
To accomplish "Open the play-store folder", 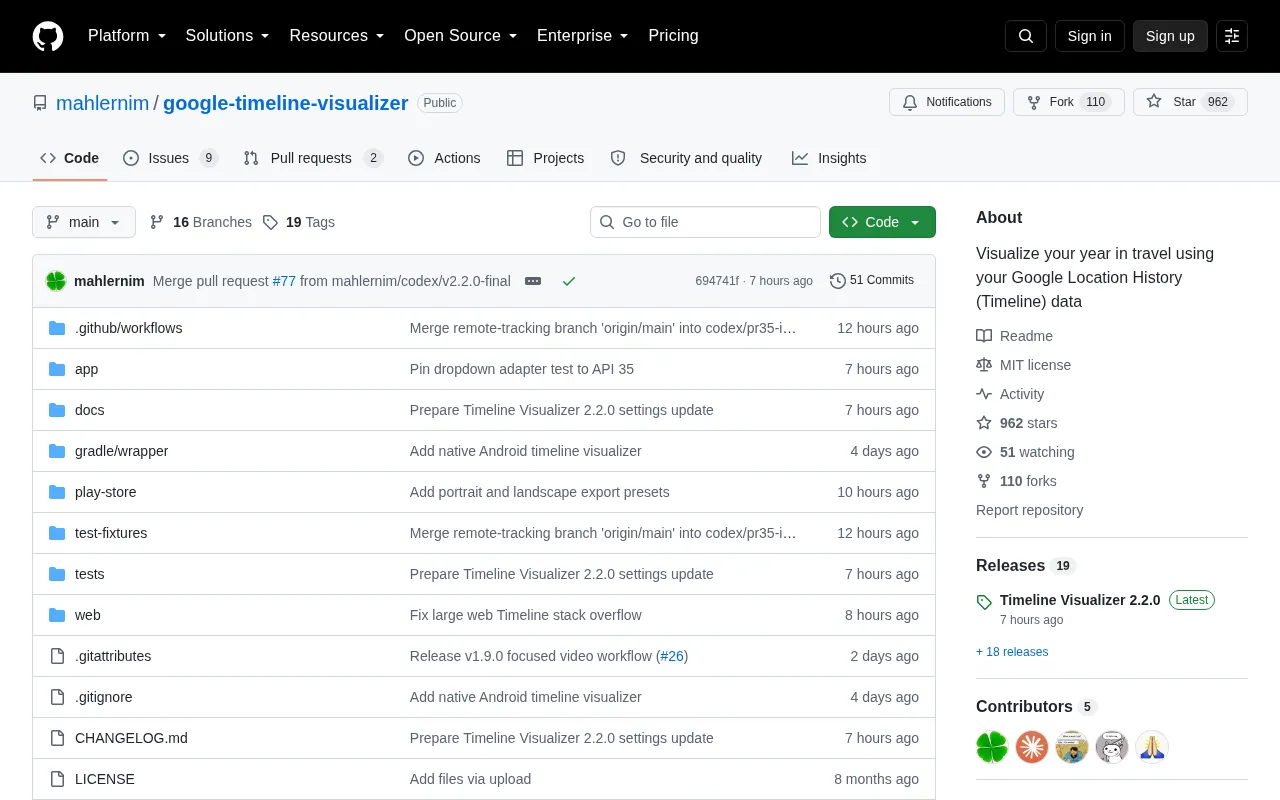I will [x=105, y=492].
